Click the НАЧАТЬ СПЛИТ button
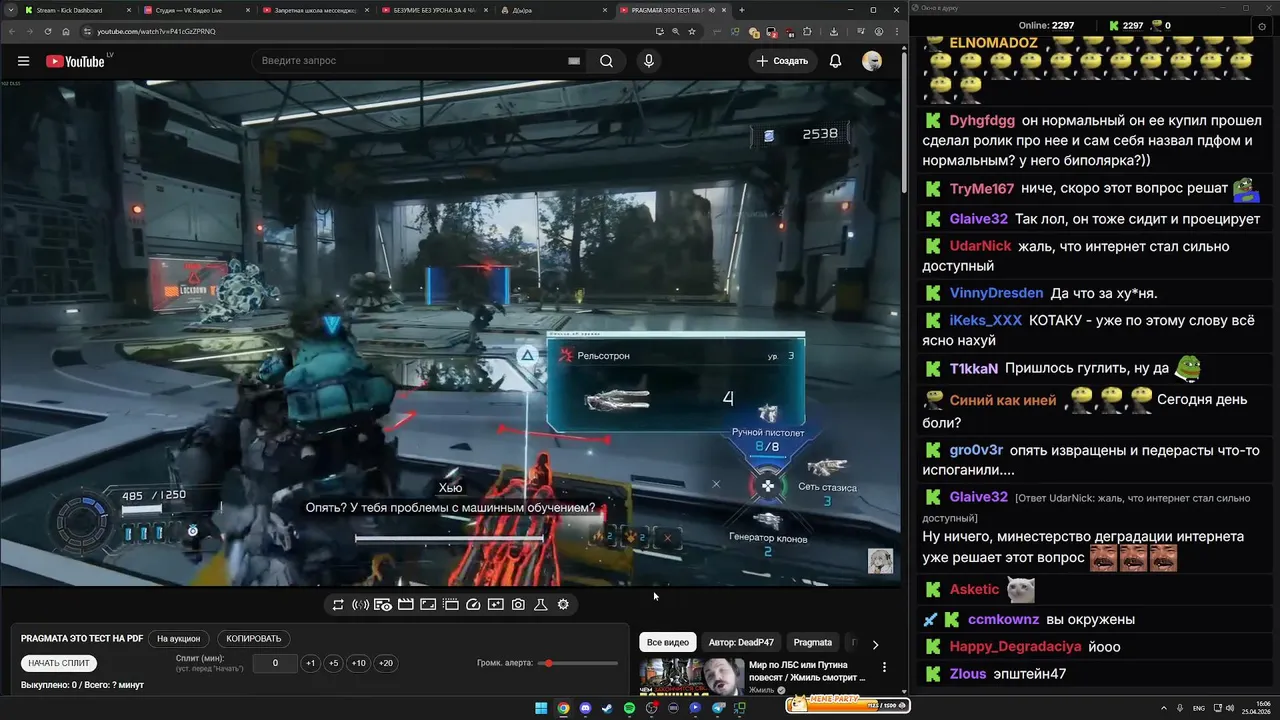 [x=59, y=663]
